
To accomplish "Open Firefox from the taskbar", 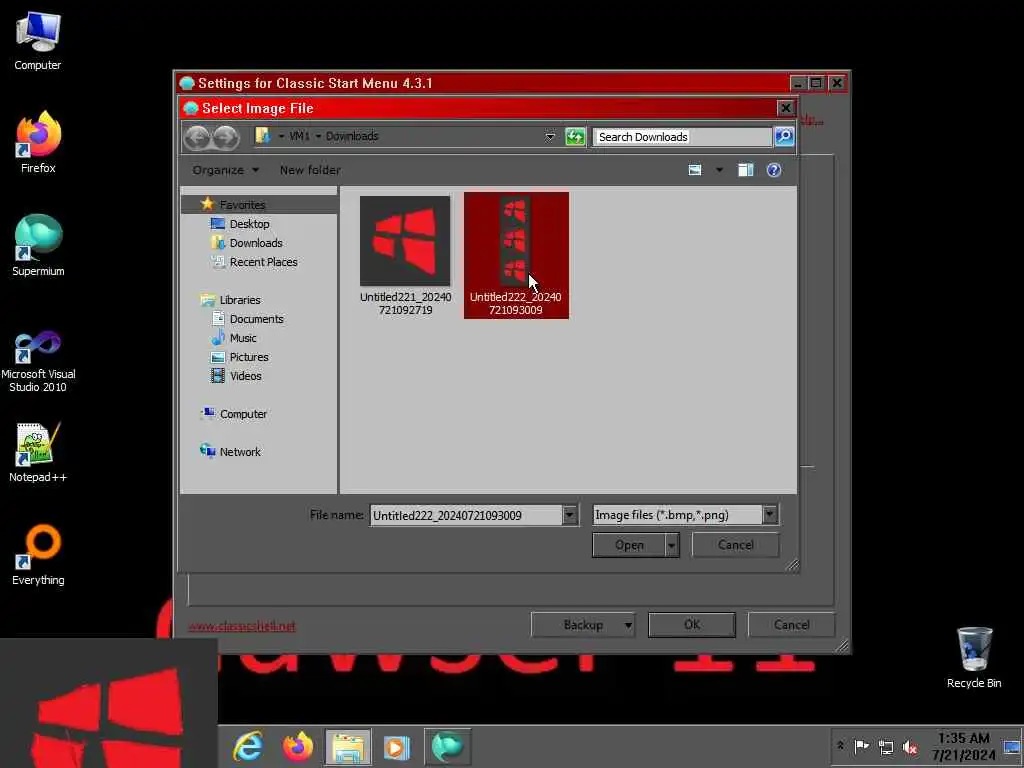I will coord(298,746).
